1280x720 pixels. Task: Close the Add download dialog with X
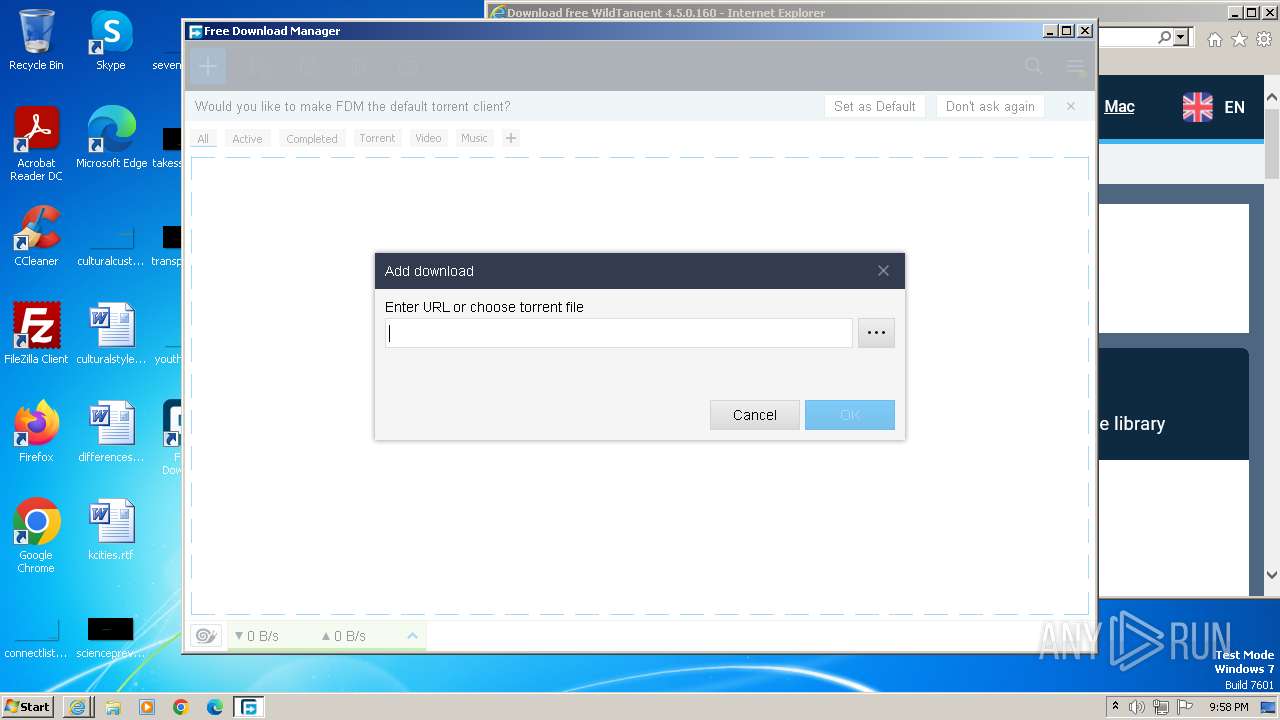883,271
